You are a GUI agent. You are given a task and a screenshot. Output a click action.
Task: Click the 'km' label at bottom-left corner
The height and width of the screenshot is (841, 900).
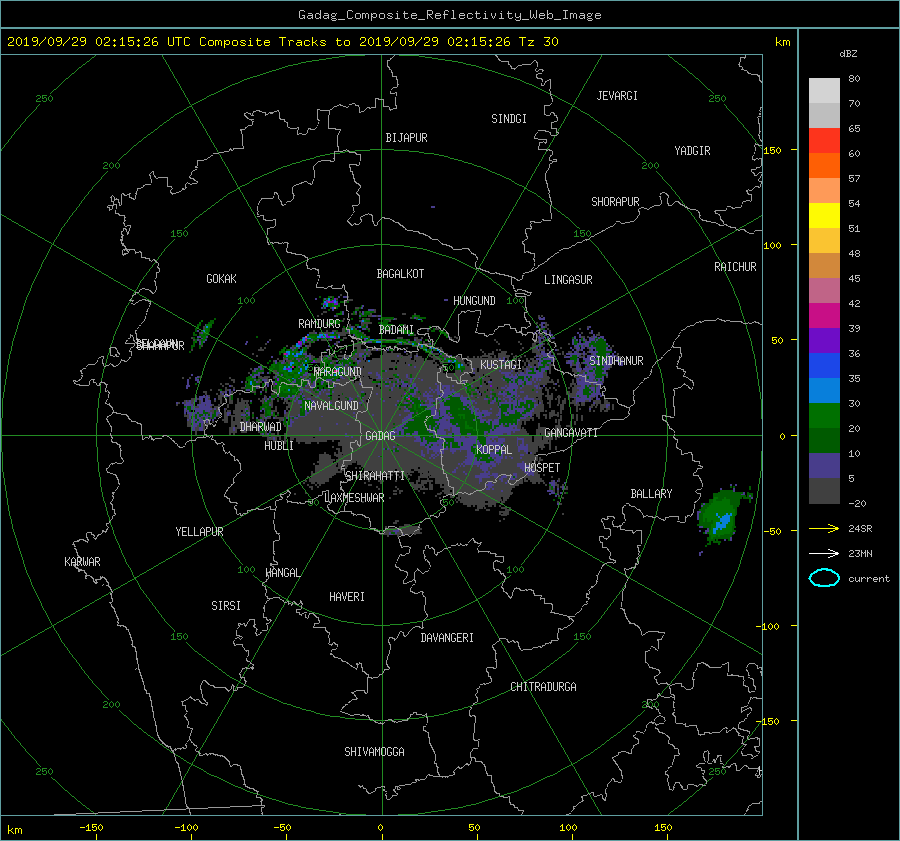(15, 830)
